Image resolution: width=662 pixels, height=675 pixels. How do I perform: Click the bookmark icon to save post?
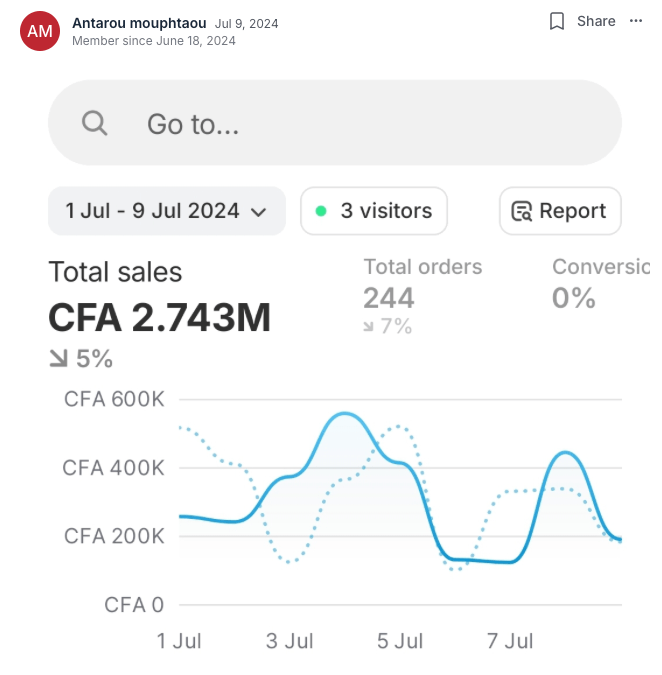557,21
